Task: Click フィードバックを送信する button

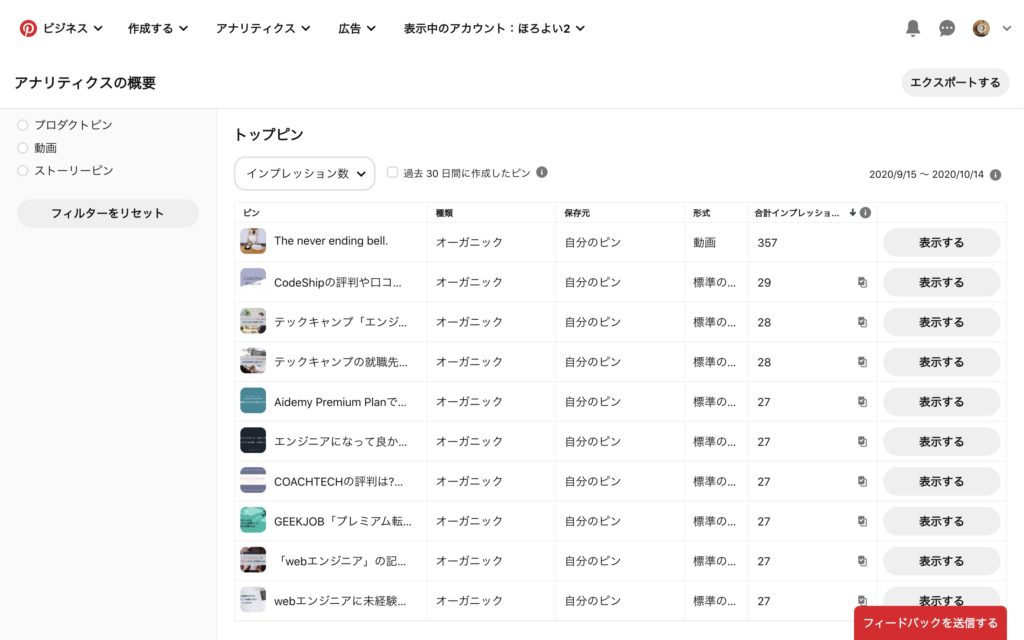Action: click(x=930, y=622)
